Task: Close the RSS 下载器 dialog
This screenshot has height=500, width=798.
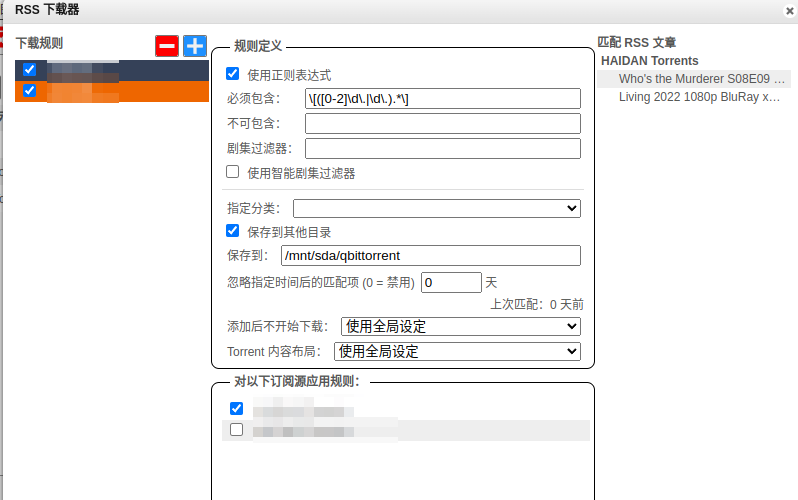Action: (x=790, y=10)
